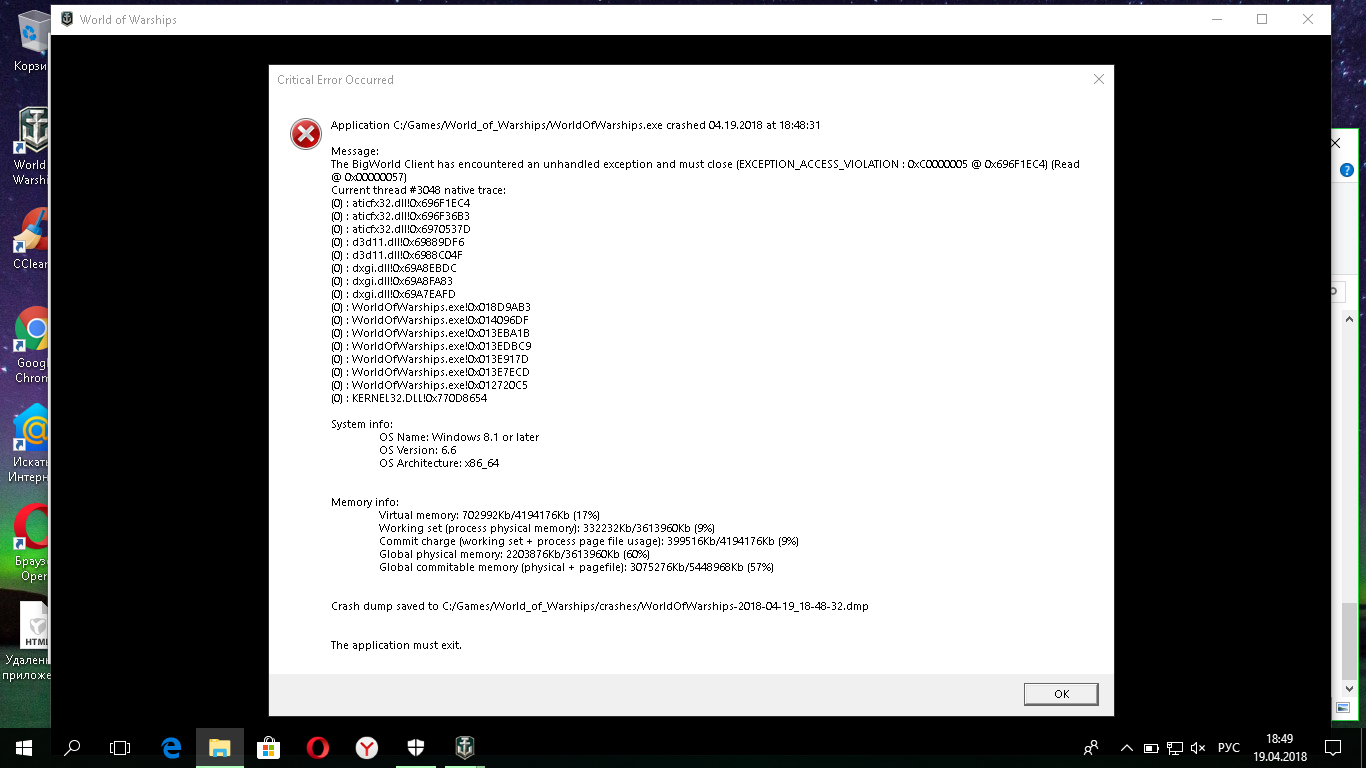Click the battery status tray icon
This screenshot has height=768, width=1366.
pyautogui.click(x=1151, y=748)
